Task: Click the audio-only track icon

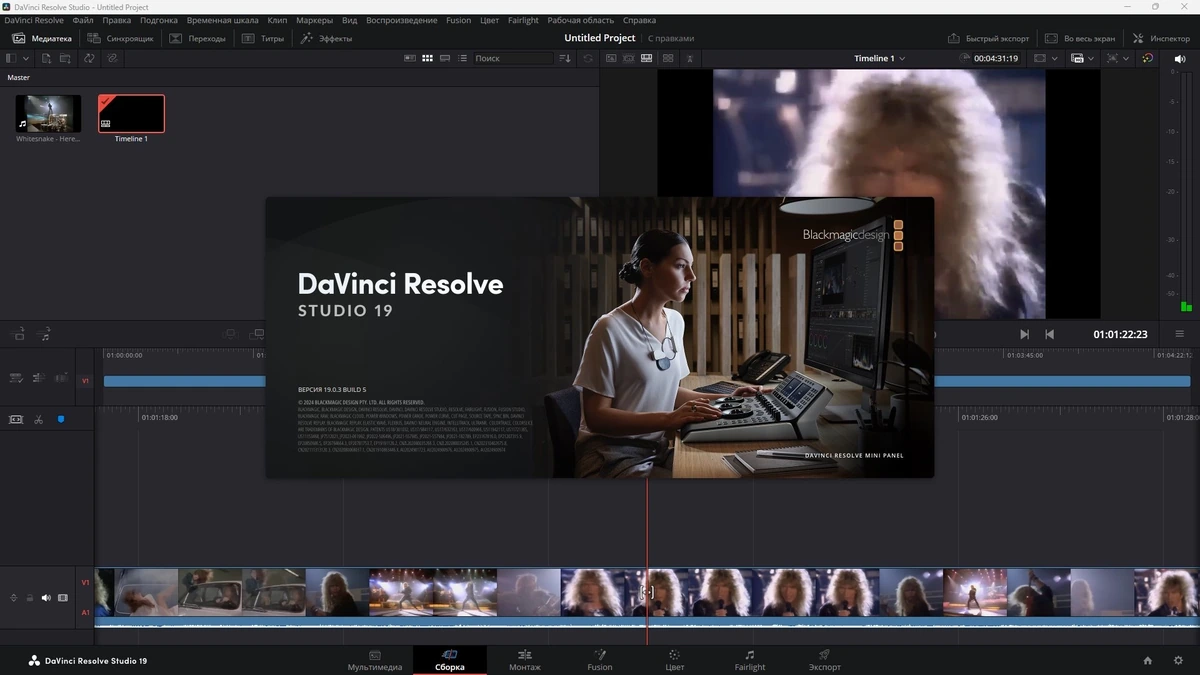Action: (x=44, y=334)
